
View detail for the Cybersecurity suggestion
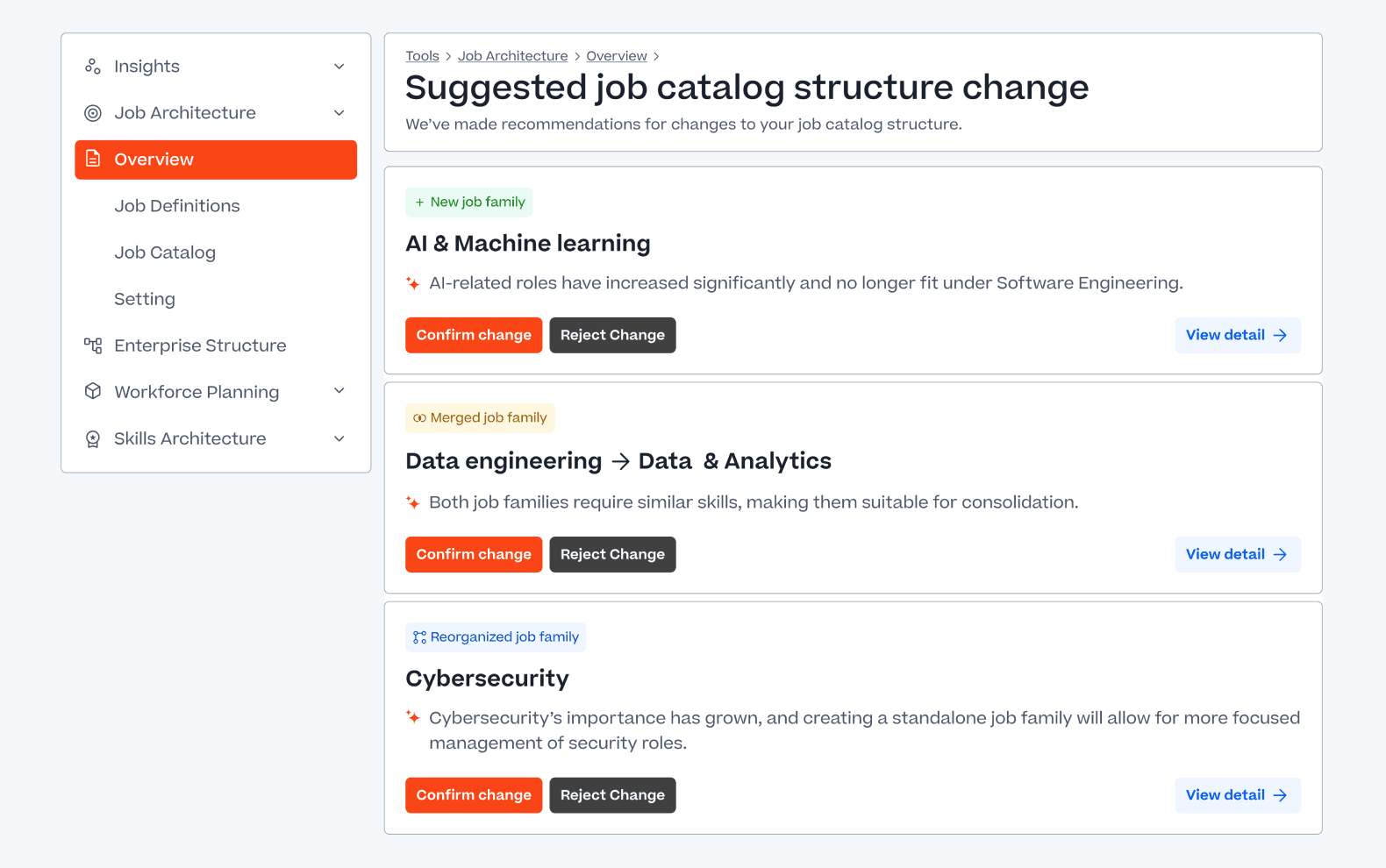1237,794
